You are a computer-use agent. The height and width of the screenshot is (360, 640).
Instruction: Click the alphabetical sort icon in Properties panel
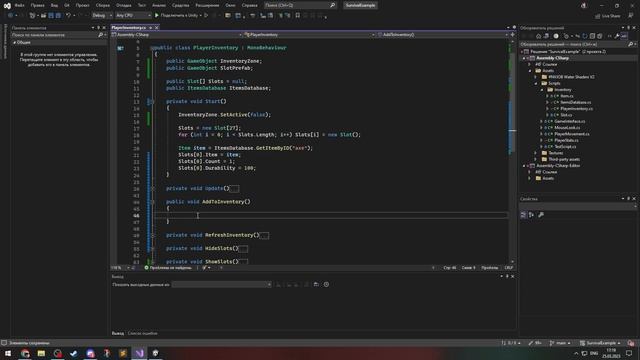pos(531,215)
